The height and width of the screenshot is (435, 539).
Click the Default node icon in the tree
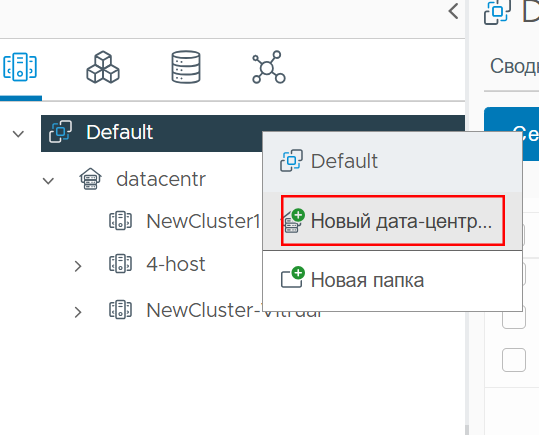click(60, 132)
